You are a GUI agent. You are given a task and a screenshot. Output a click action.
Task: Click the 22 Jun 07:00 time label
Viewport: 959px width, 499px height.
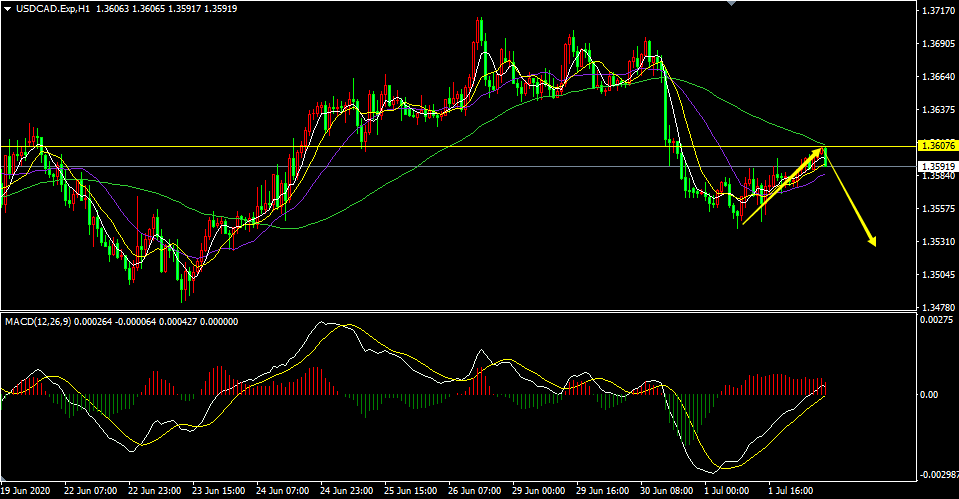tap(91, 490)
